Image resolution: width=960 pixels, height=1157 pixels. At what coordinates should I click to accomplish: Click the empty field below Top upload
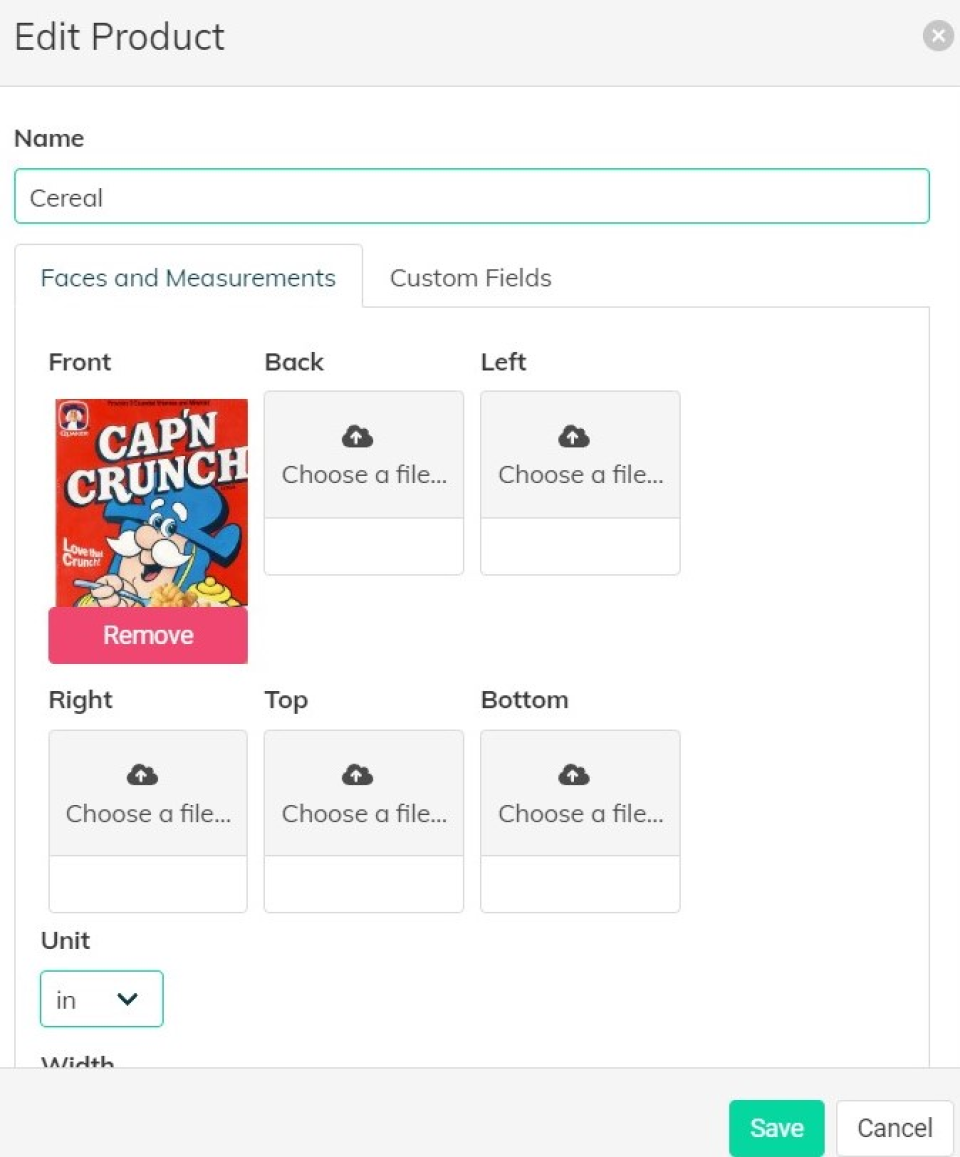(x=364, y=884)
